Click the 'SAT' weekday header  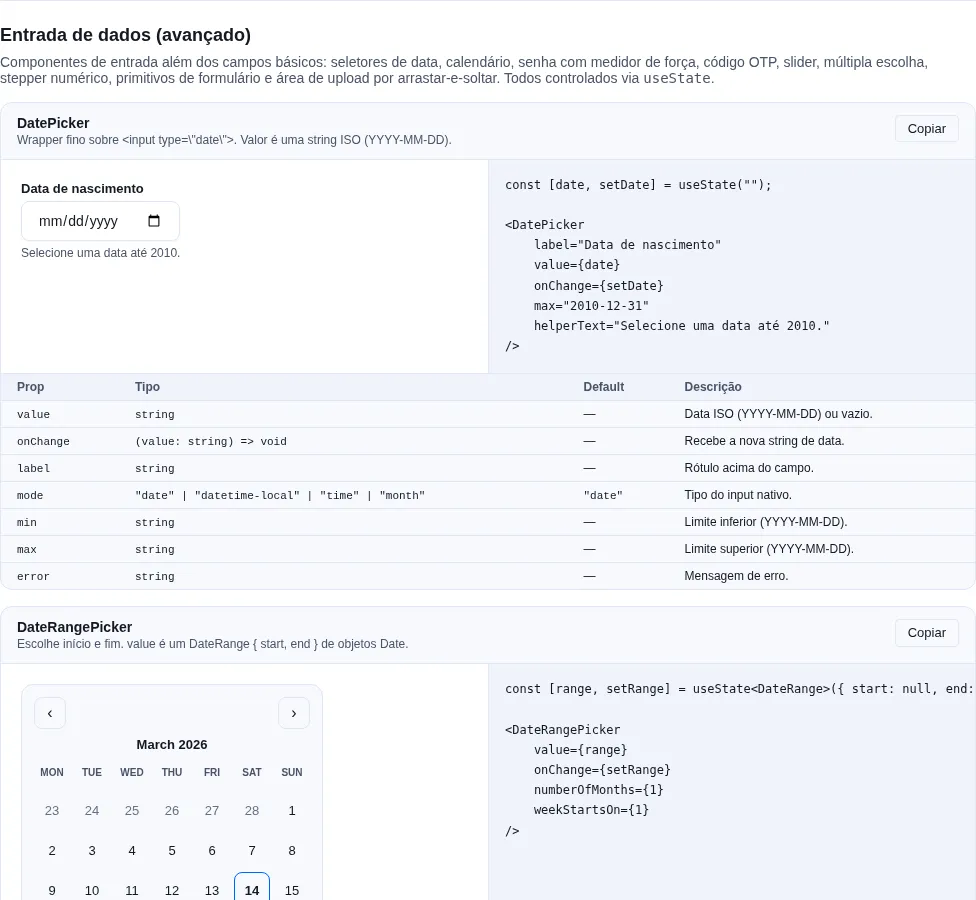pyautogui.click(x=252, y=772)
